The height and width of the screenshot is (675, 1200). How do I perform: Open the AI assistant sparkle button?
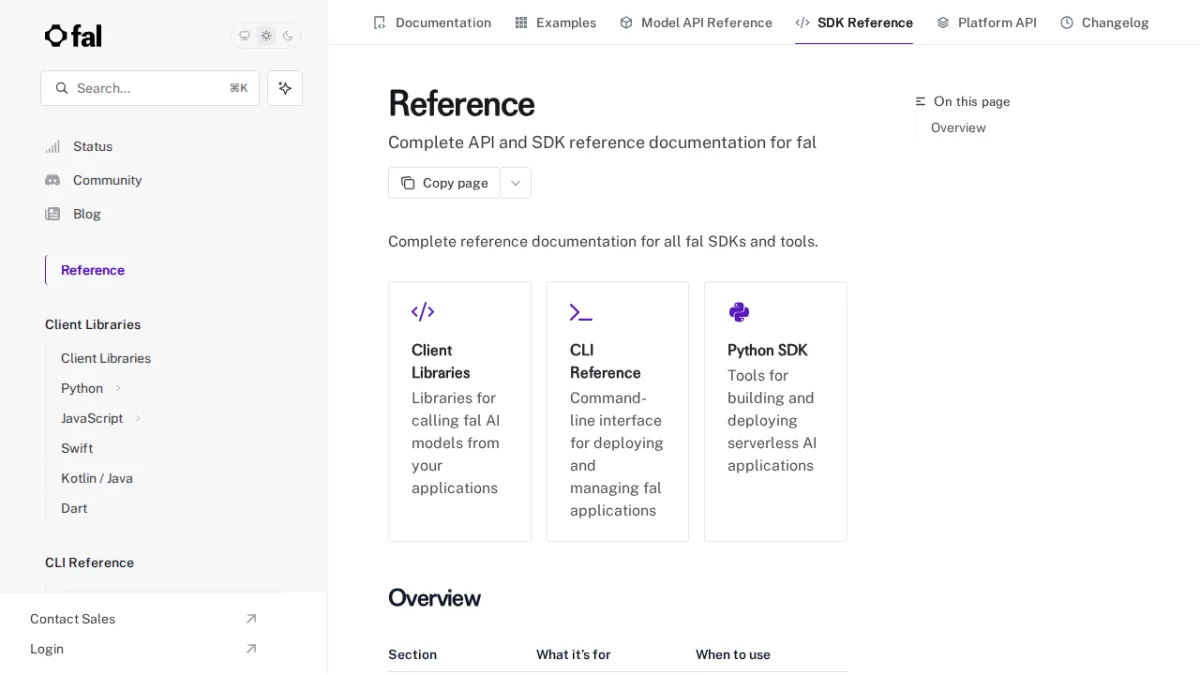coord(285,88)
